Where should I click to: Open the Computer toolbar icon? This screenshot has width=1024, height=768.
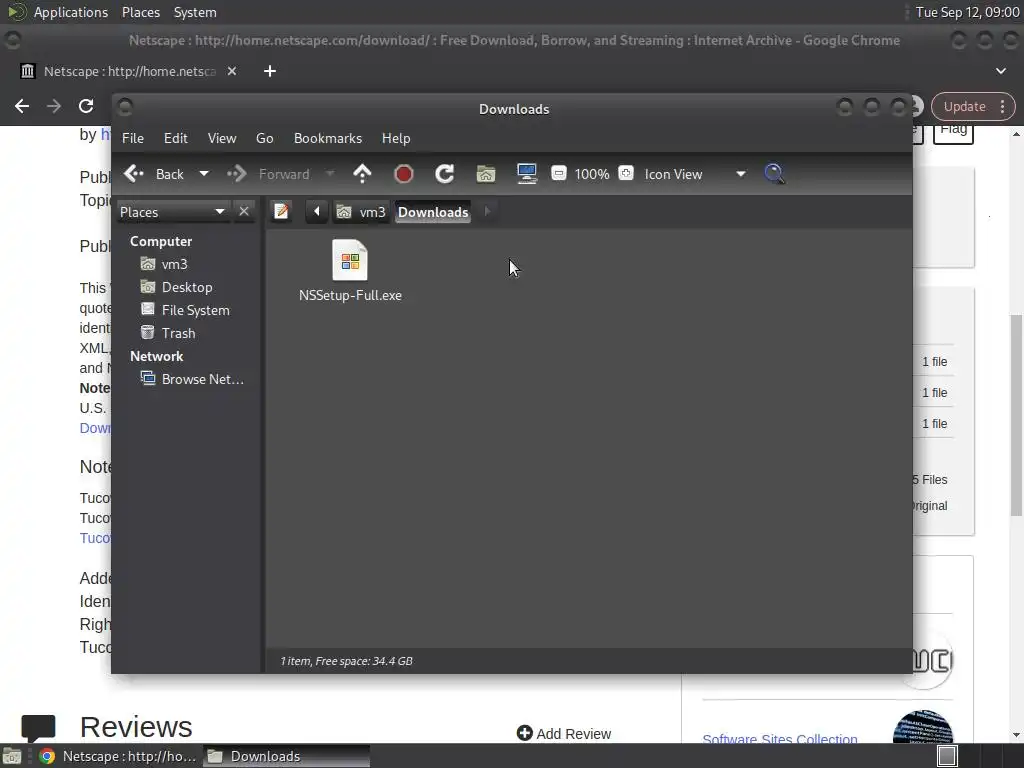tap(526, 174)
